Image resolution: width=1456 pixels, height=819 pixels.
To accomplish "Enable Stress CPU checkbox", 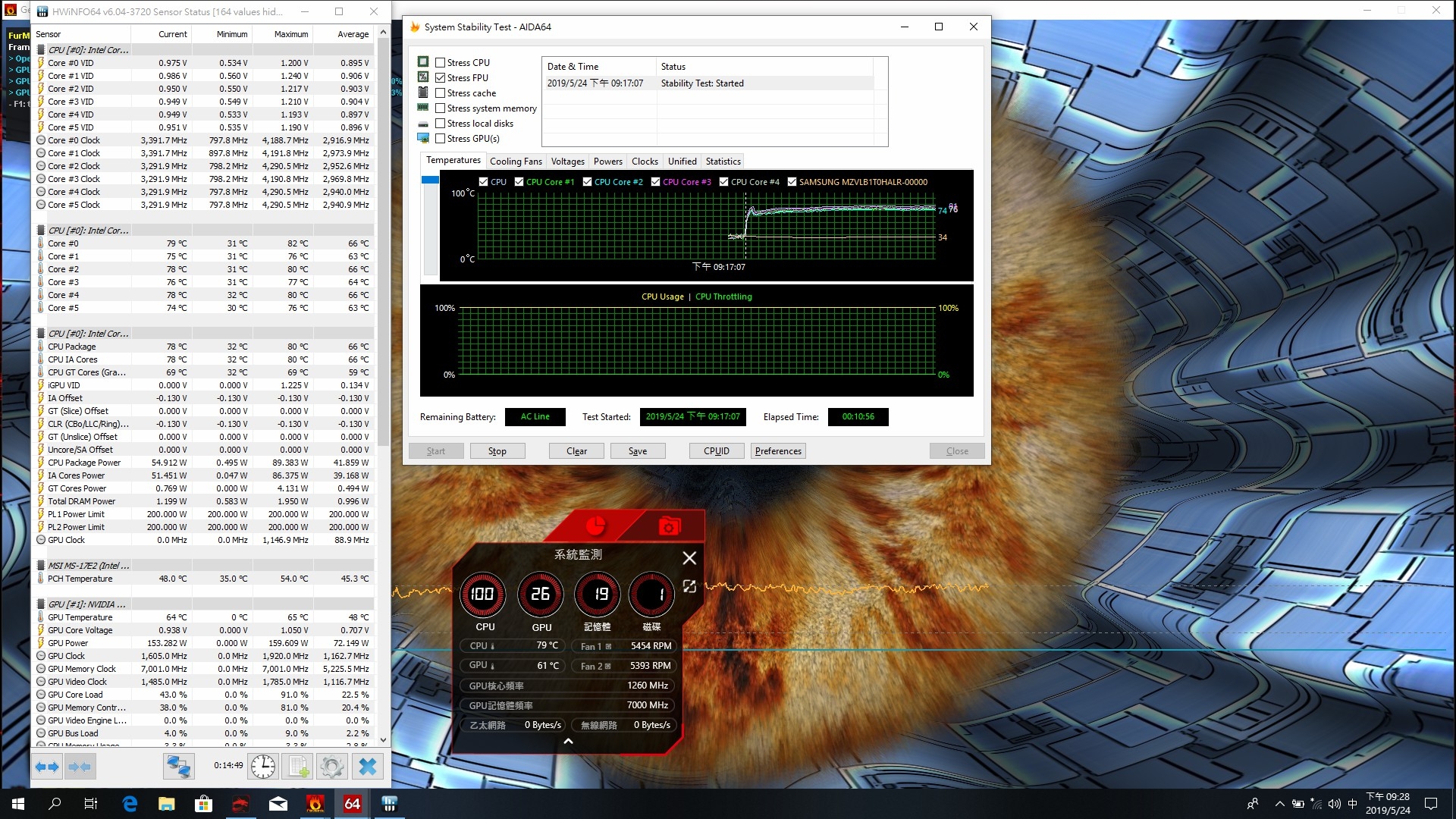I will tap(440, 63).
